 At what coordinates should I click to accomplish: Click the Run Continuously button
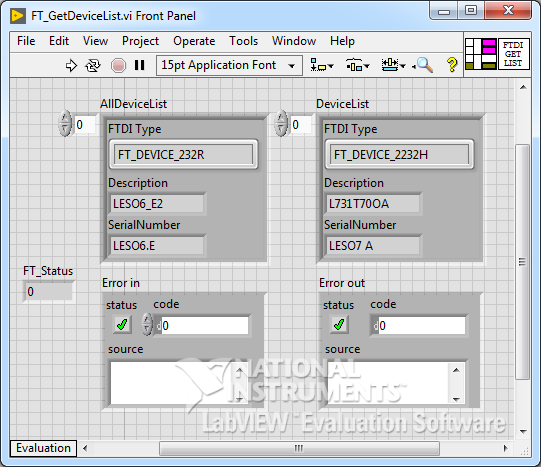click(92, 65)
